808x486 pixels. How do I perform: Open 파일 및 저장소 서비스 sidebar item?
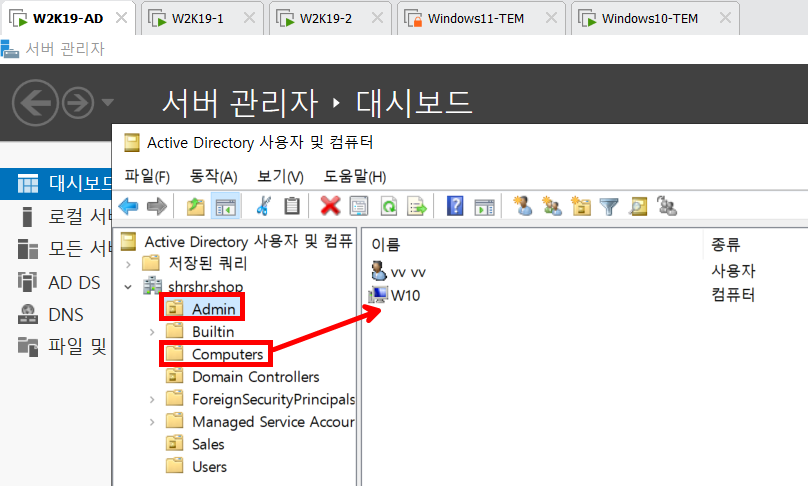coord(56,346)
